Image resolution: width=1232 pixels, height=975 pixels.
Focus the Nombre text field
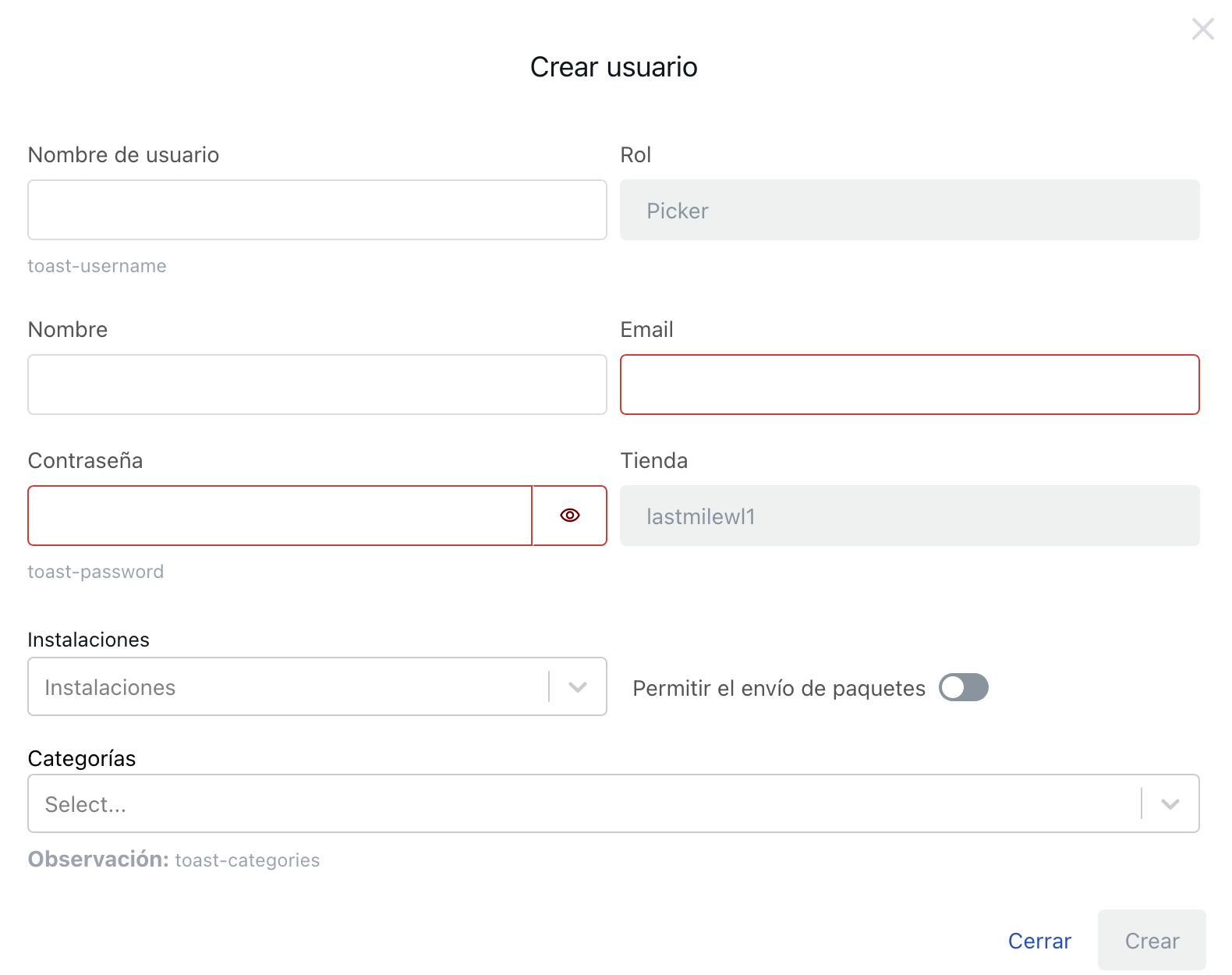pyautogui.click(x=317, y=385)
